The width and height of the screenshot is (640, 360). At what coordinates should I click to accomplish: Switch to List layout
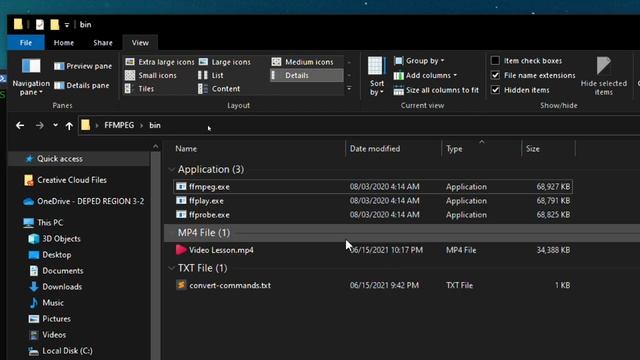click(211, 76)
